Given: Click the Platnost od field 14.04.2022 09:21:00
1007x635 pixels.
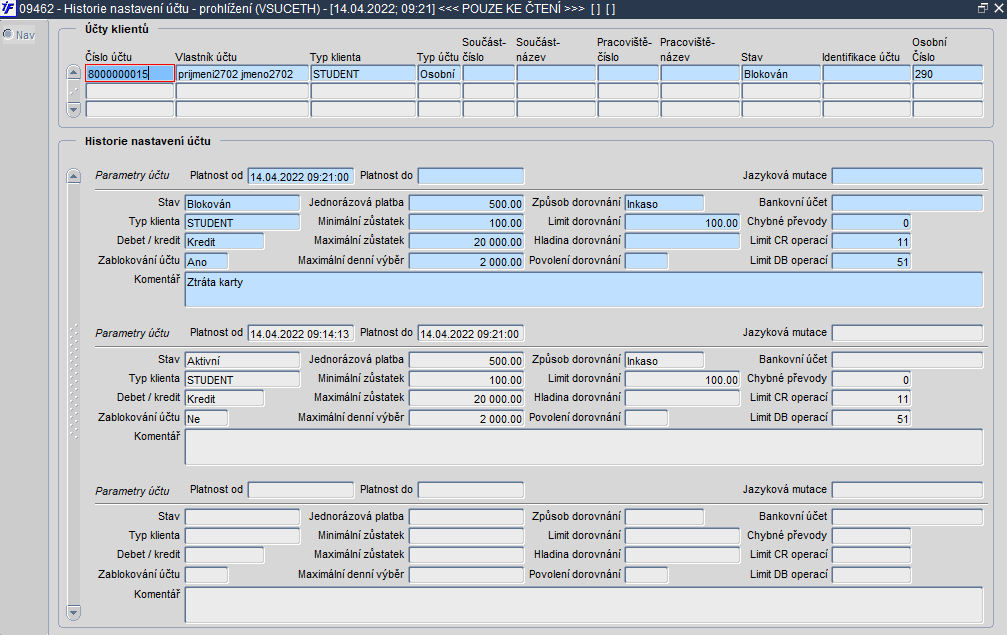Looking at the screenshot, I should [300, 177].
